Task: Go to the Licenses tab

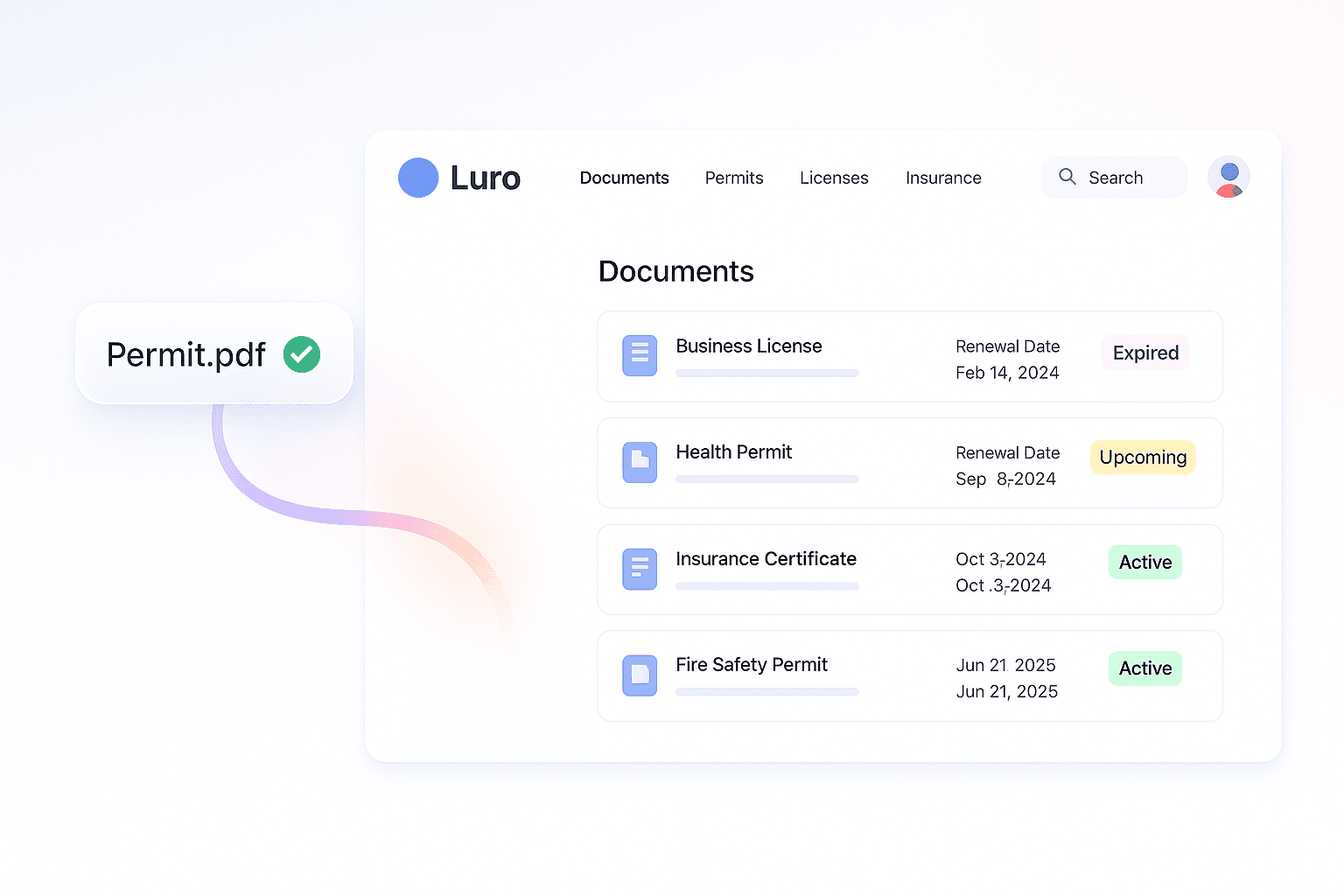Action: click(834, 178)
